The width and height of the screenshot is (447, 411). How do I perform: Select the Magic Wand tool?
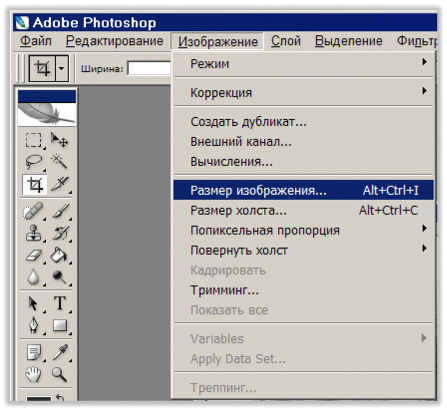click(60, 162)
